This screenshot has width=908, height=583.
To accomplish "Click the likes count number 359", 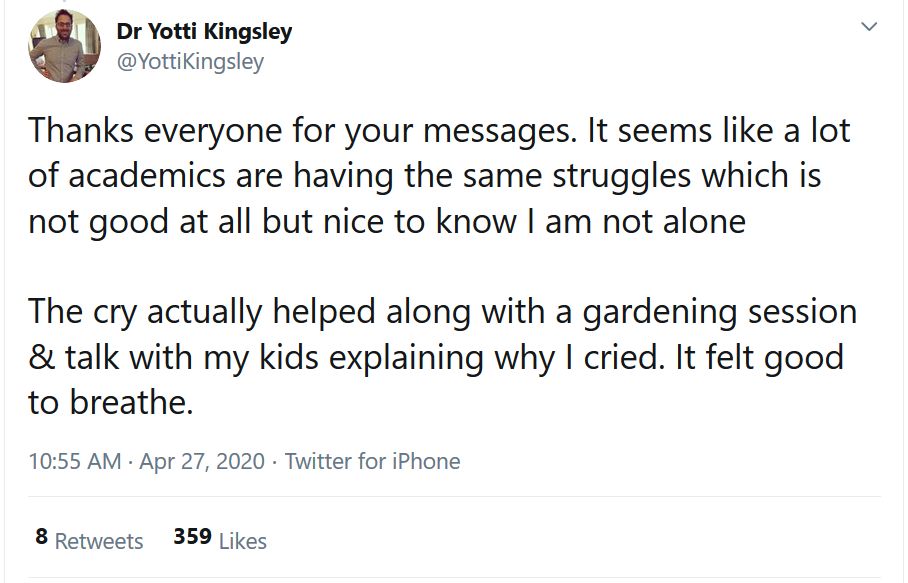I will pyautogui.click(x=192, y=537).
